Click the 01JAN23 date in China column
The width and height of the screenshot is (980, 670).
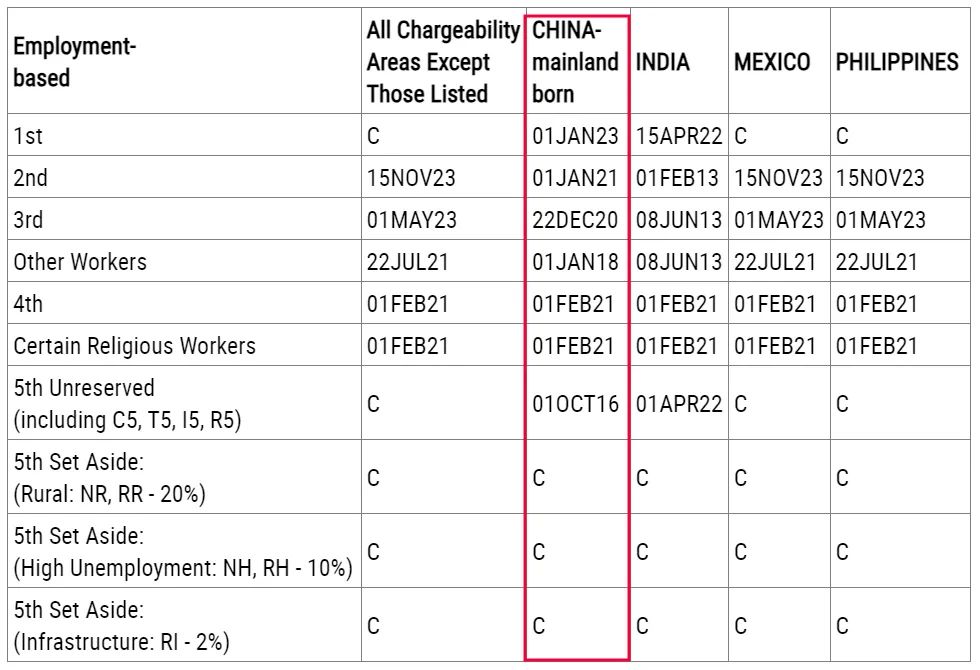[575, 136]
